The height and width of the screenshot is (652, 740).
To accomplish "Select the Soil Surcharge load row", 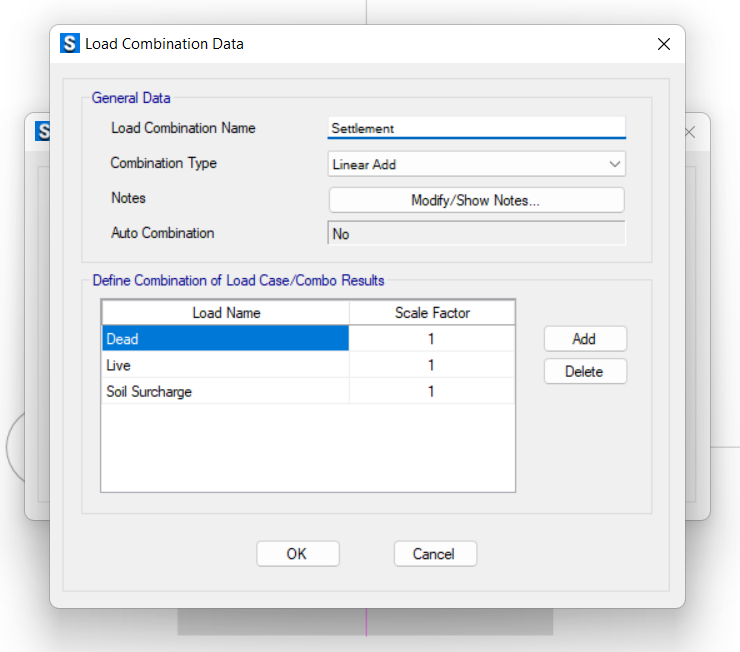I will point(225,392).
